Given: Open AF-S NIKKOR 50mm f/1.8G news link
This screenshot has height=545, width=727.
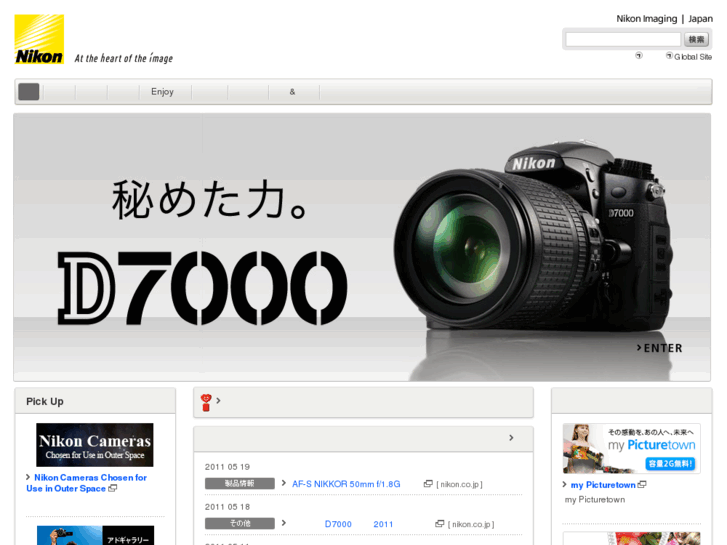Looking at the screenshot, I should tap(346, 484).
